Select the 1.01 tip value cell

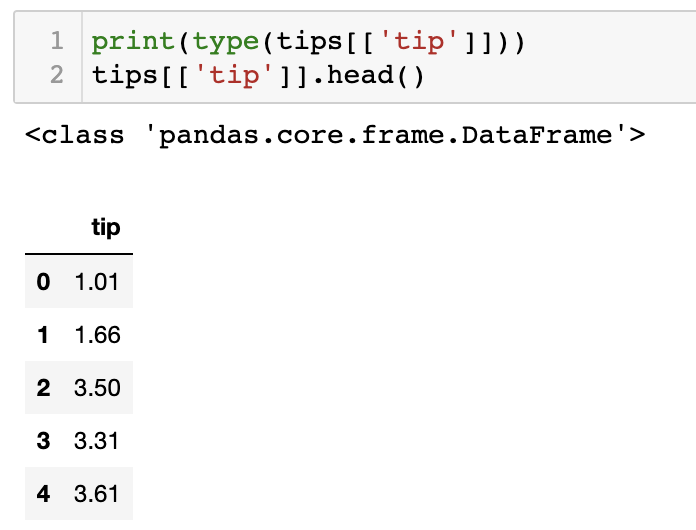coord(97,282)
